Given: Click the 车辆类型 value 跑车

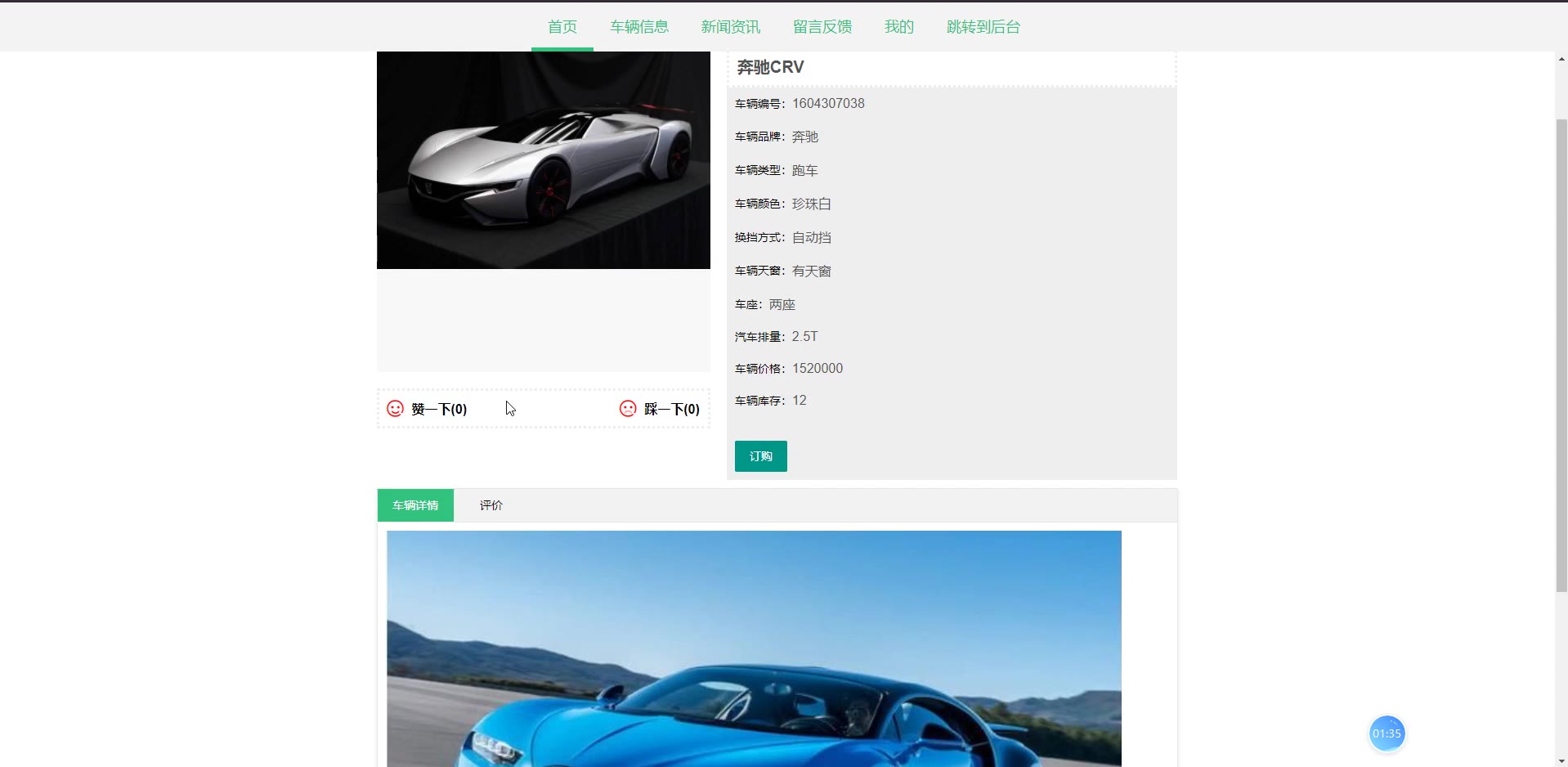Looking at the screenshot, I should 805,171.
